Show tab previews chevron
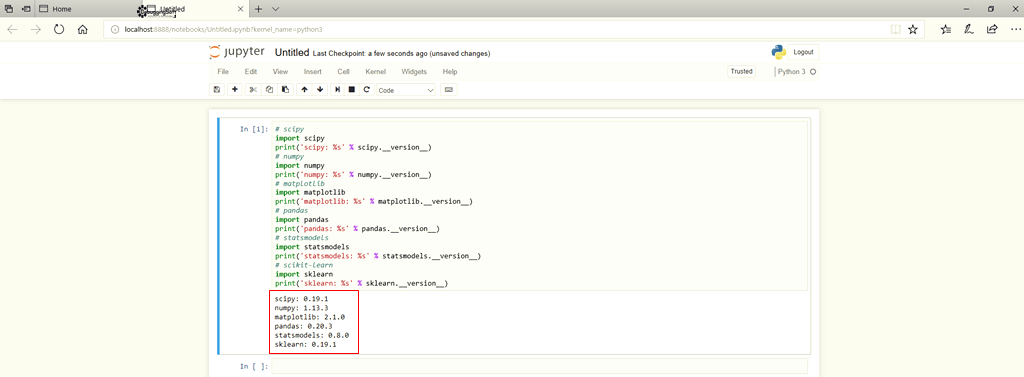1024x377 pixels. pyautogui.click(x=276, y=9)
